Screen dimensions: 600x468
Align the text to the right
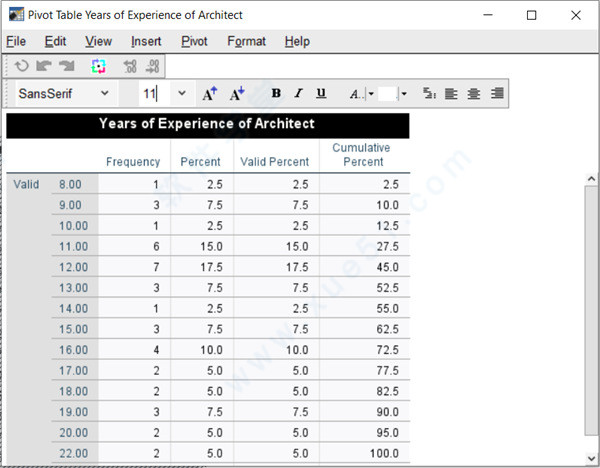(497, 94)
